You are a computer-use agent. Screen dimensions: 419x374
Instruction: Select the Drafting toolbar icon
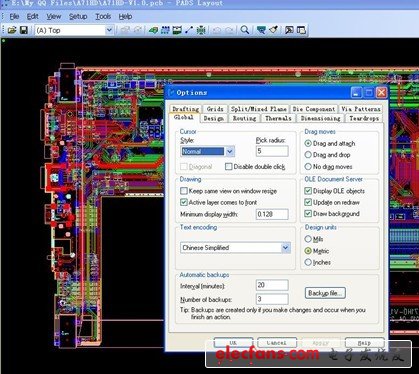(x=153, y=30)
